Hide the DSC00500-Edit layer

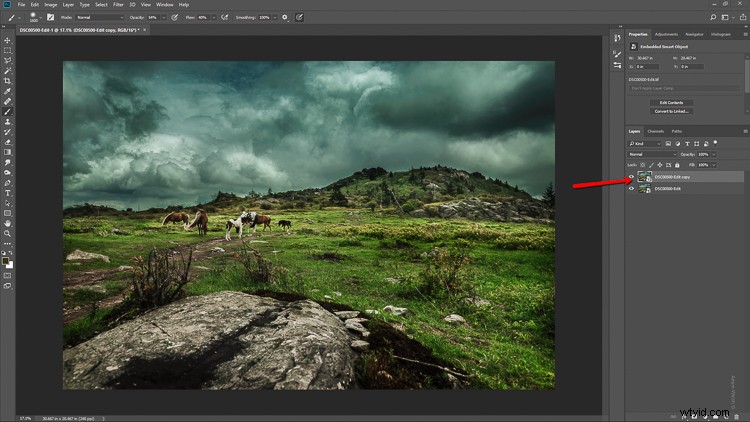pos(631,189)
